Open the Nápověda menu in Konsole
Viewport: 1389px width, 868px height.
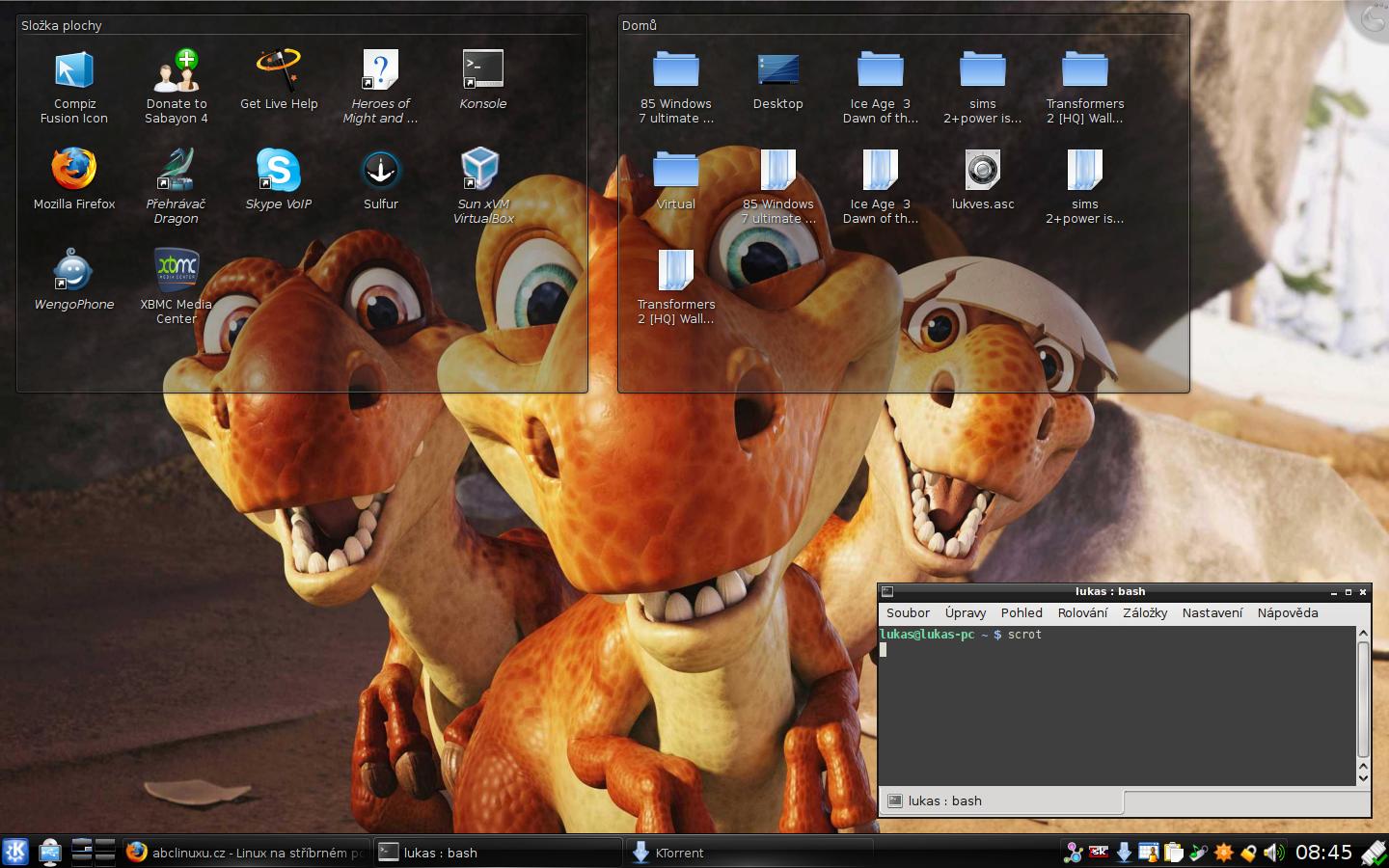[1288, 612]
